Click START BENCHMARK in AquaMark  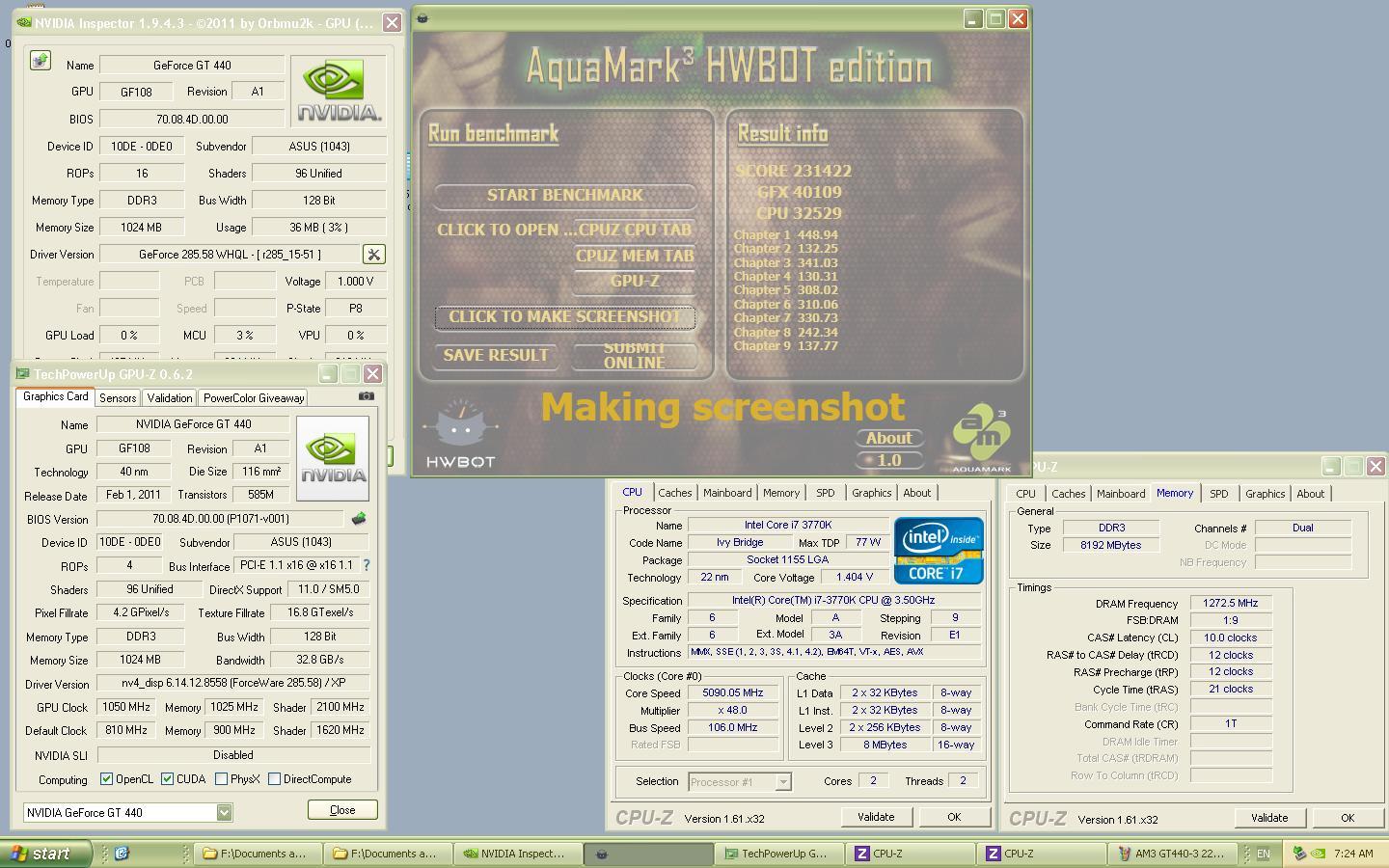coord(565,196)
